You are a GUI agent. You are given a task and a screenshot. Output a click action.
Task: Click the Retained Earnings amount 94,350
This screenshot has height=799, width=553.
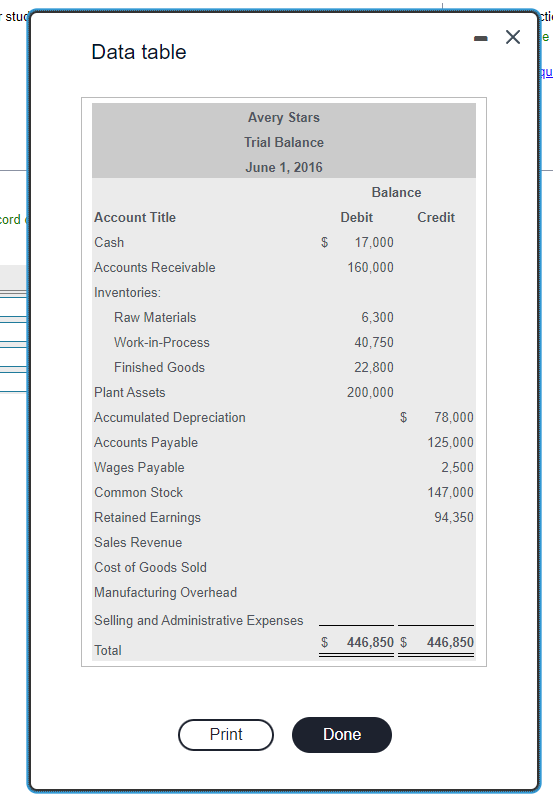[454, 517]
